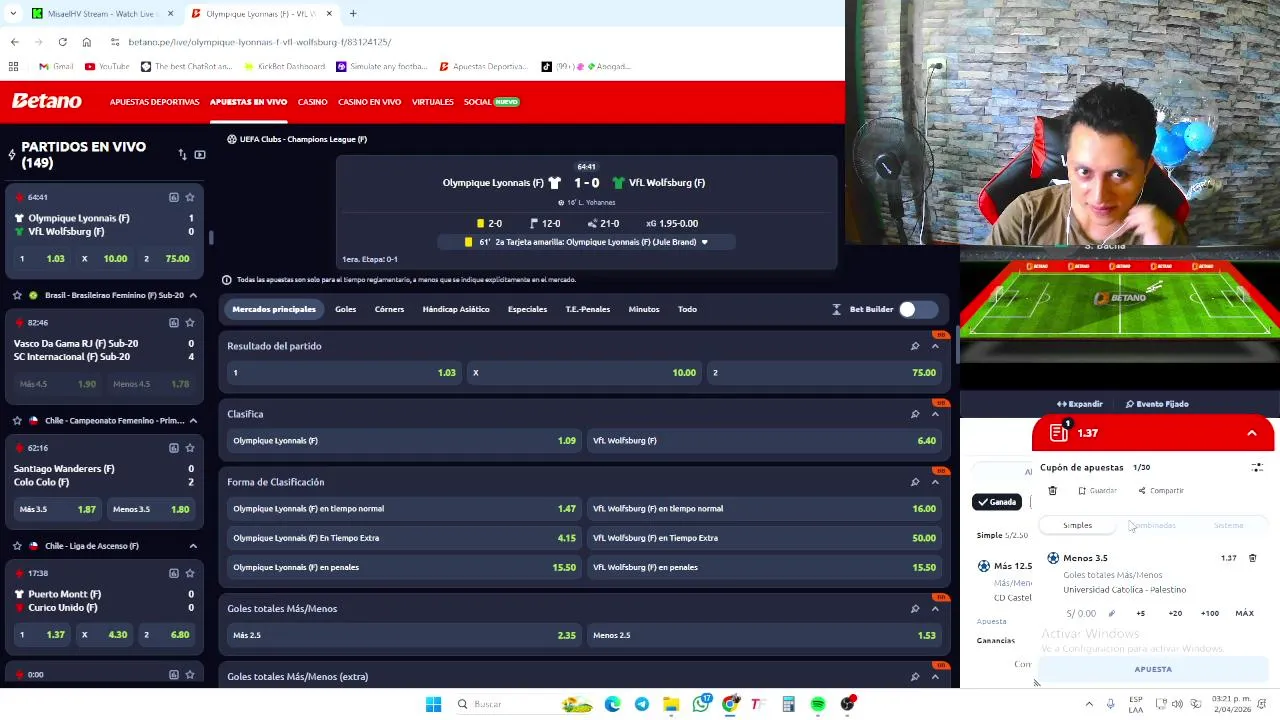Select VfL Wolfsburg Clasifica odds 6.40
Image resolution: width=1280 pixels, height=720 pixels.
click(764, 440)
